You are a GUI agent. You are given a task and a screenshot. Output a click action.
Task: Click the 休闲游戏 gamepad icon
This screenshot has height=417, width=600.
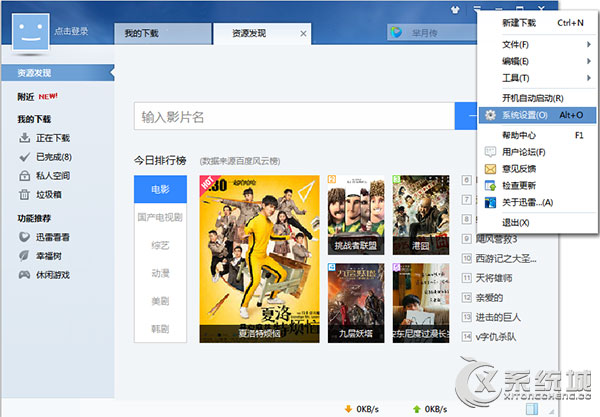[24, 275]
